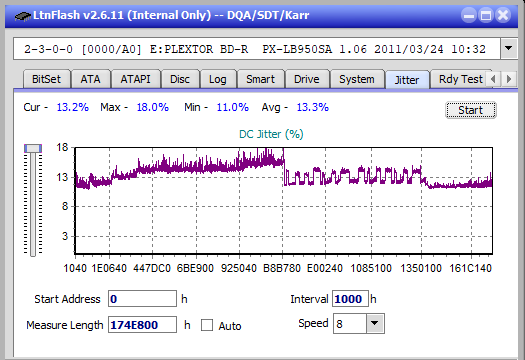Open the drive selection dropdown arrow
Image resolution: width=525 pixels, height=360 pixels.
[509, 49]
